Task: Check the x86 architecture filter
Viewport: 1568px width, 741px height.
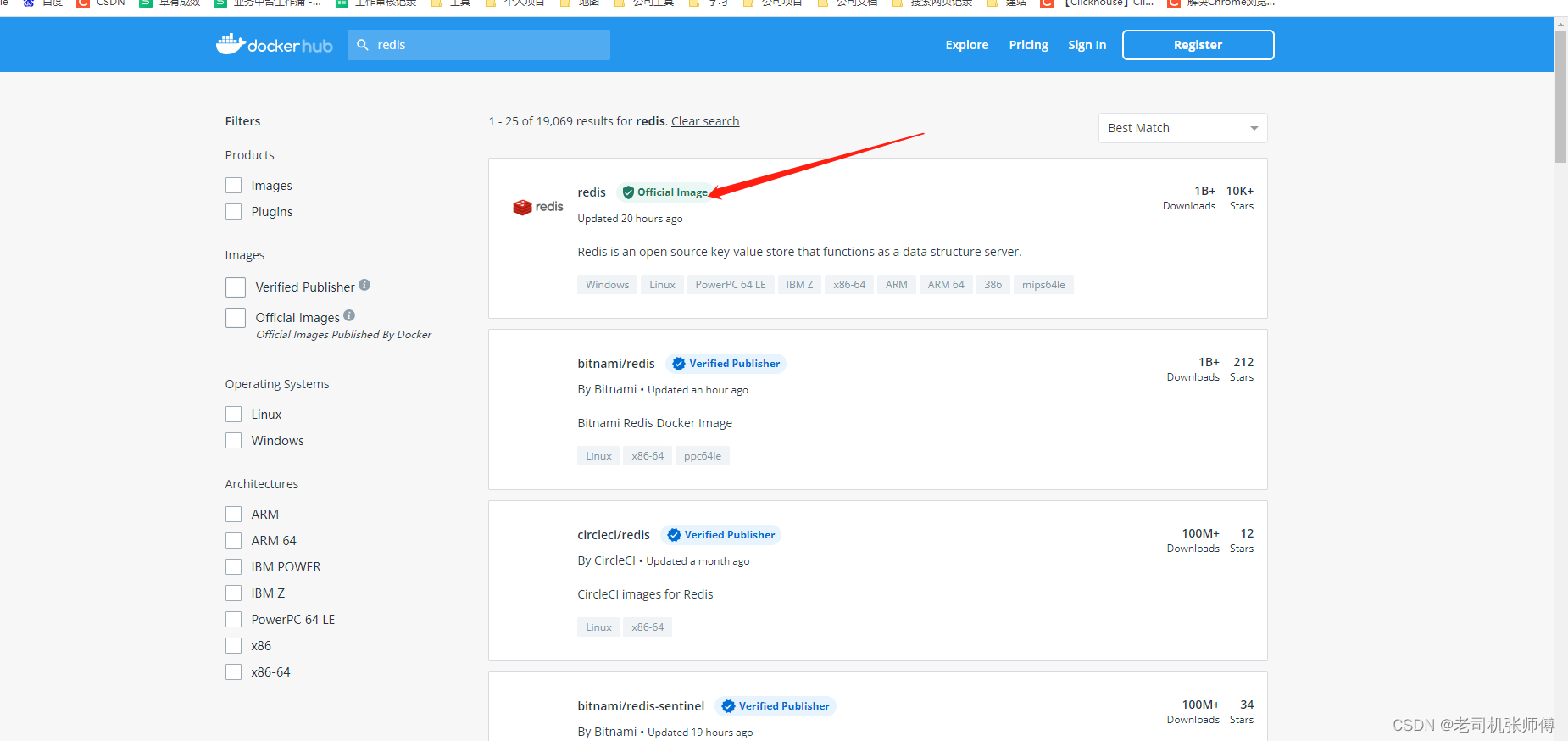Action: click(234, 646)
